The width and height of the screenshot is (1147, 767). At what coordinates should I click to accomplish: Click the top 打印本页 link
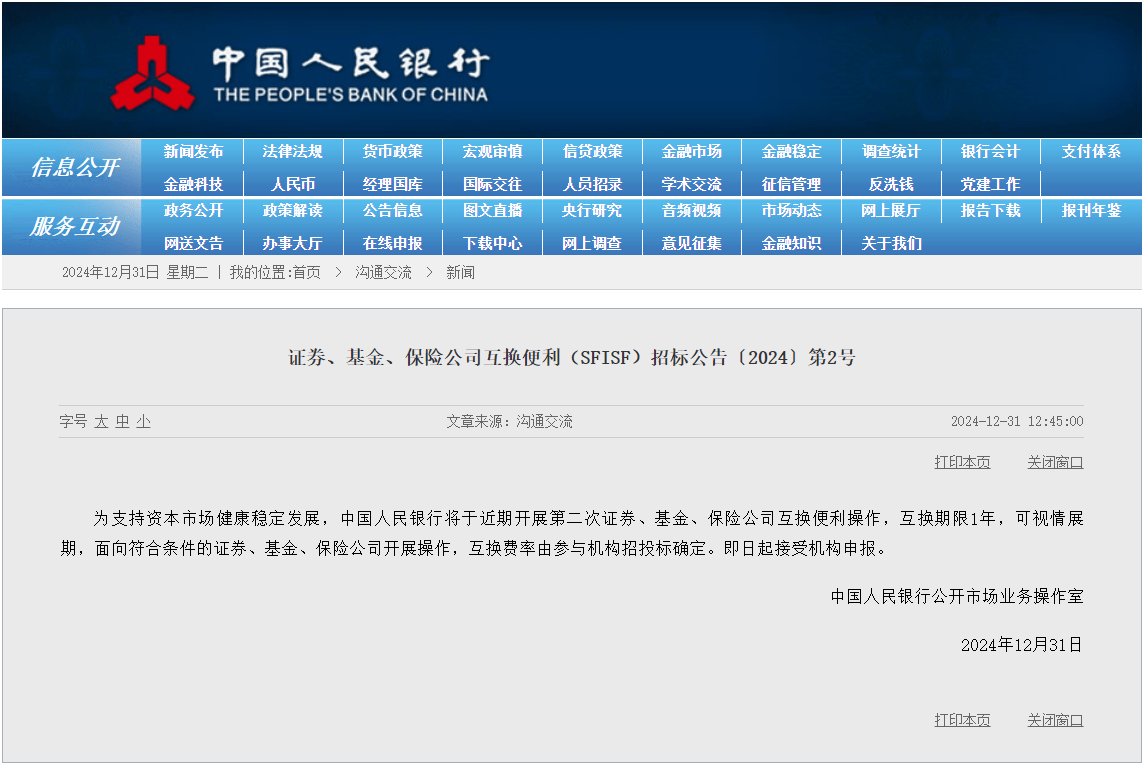(x=962, y=462)
